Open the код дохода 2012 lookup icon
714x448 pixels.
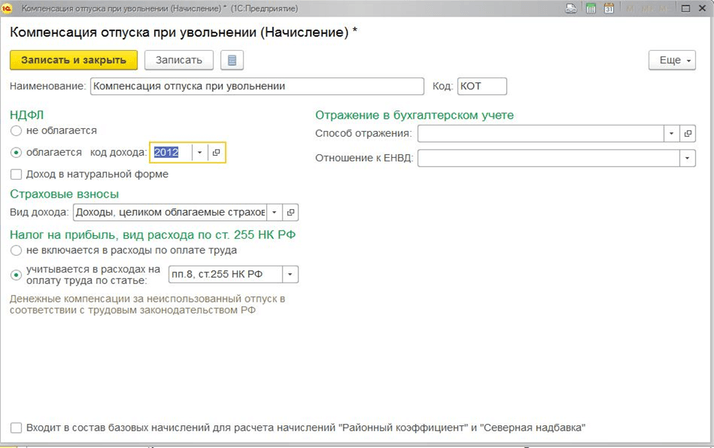(216, 152)
